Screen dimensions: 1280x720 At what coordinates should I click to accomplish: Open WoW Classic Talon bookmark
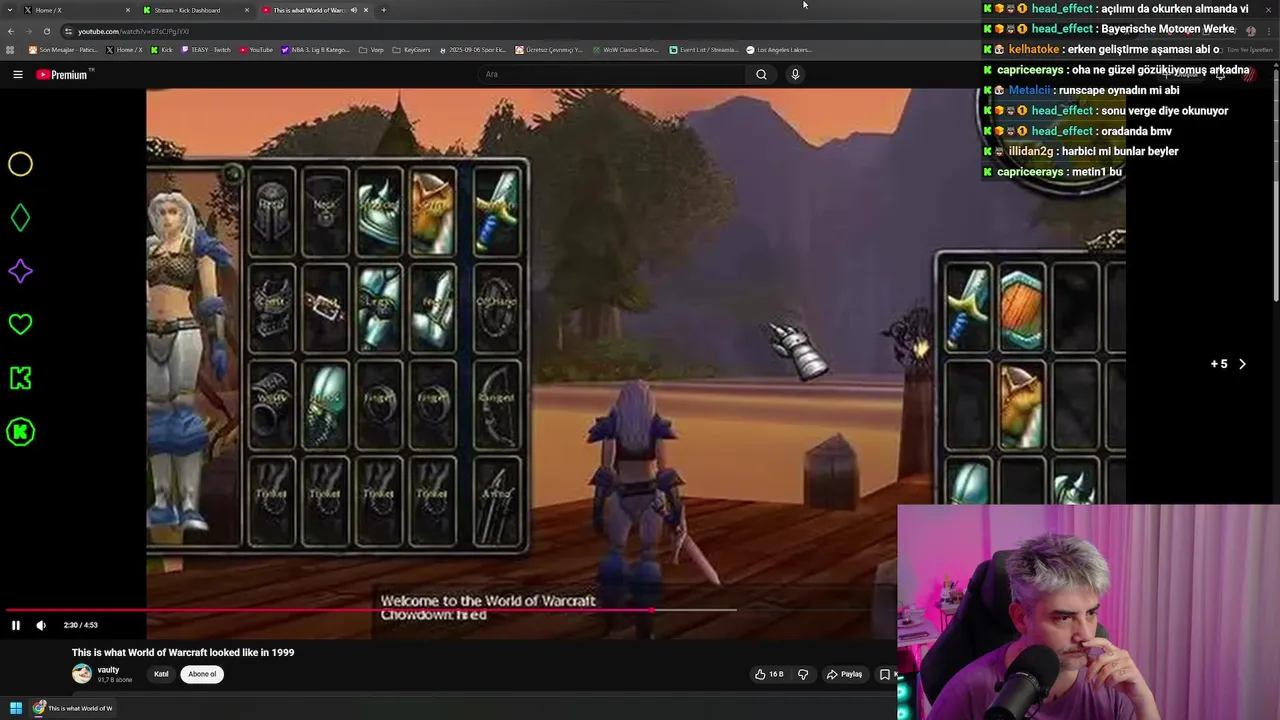point(625,49)
